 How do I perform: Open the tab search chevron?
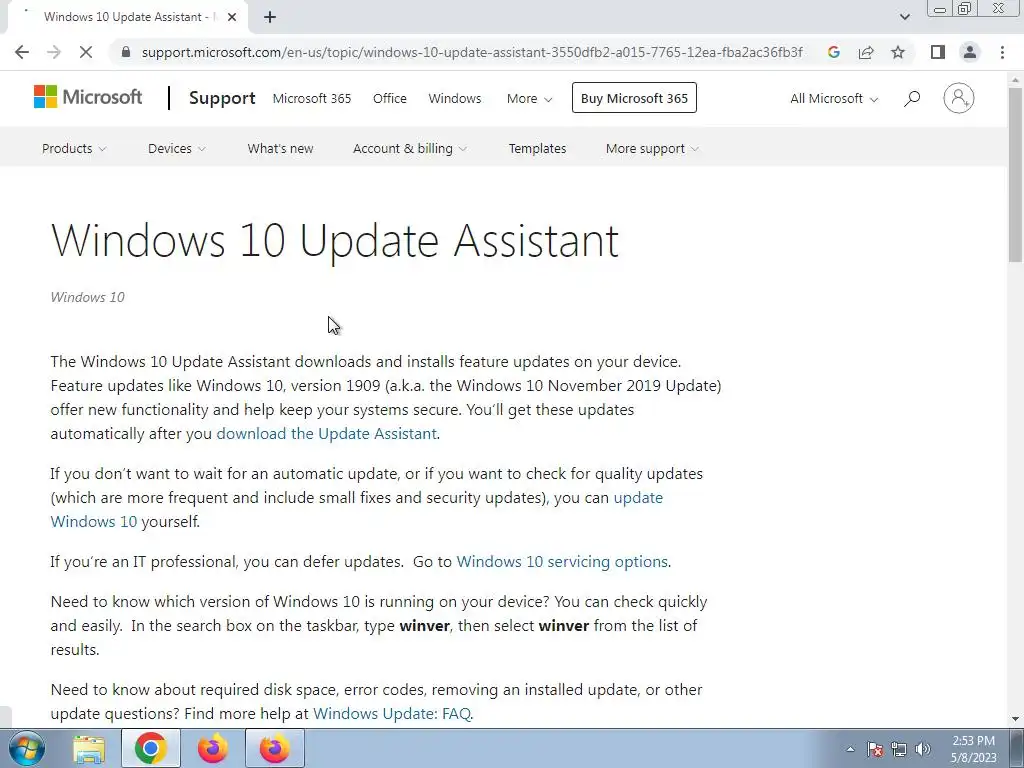pos(904,17)
